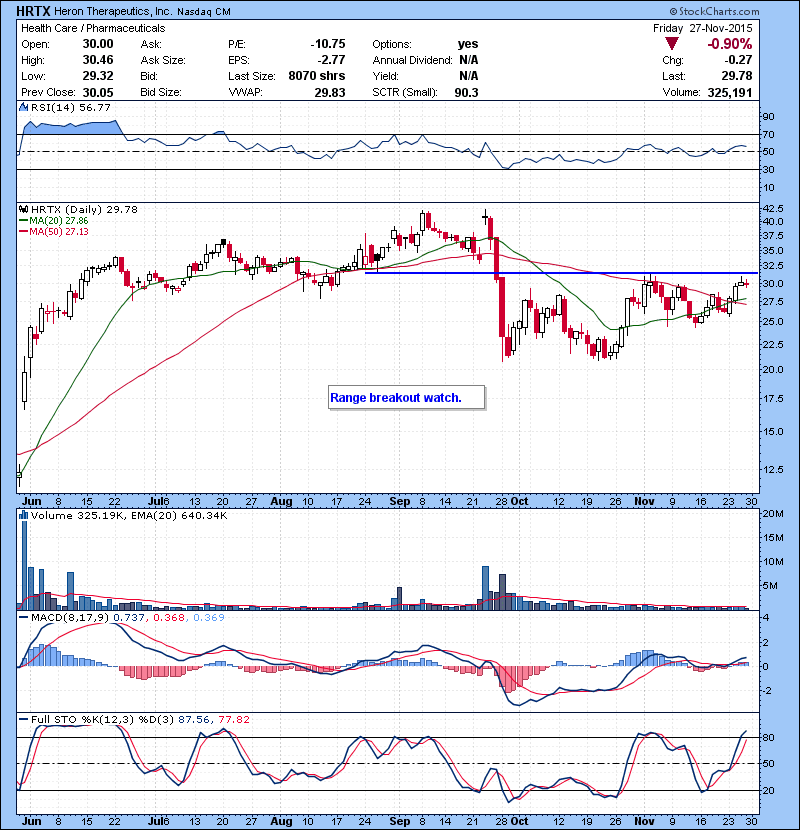Screen dimensions: 800x830
Task: Click the MACD(8,17,9) panel label
Action: tap(70, 618)
